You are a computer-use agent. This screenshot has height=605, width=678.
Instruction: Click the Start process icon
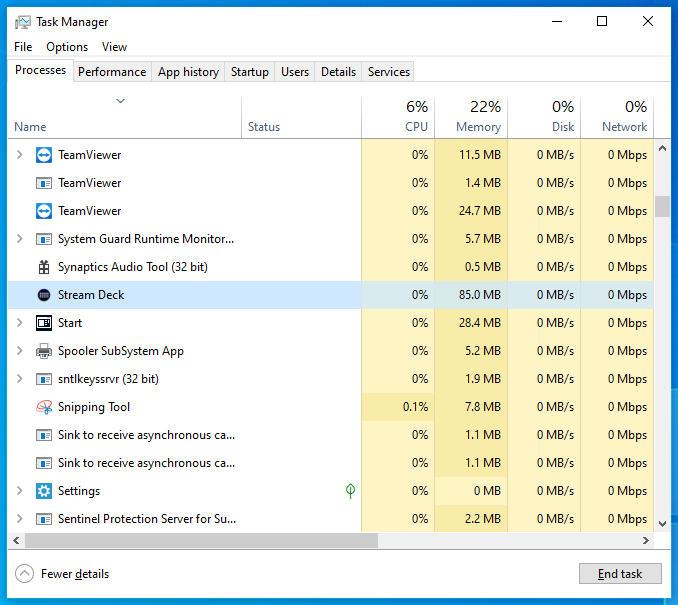(44, 323)
